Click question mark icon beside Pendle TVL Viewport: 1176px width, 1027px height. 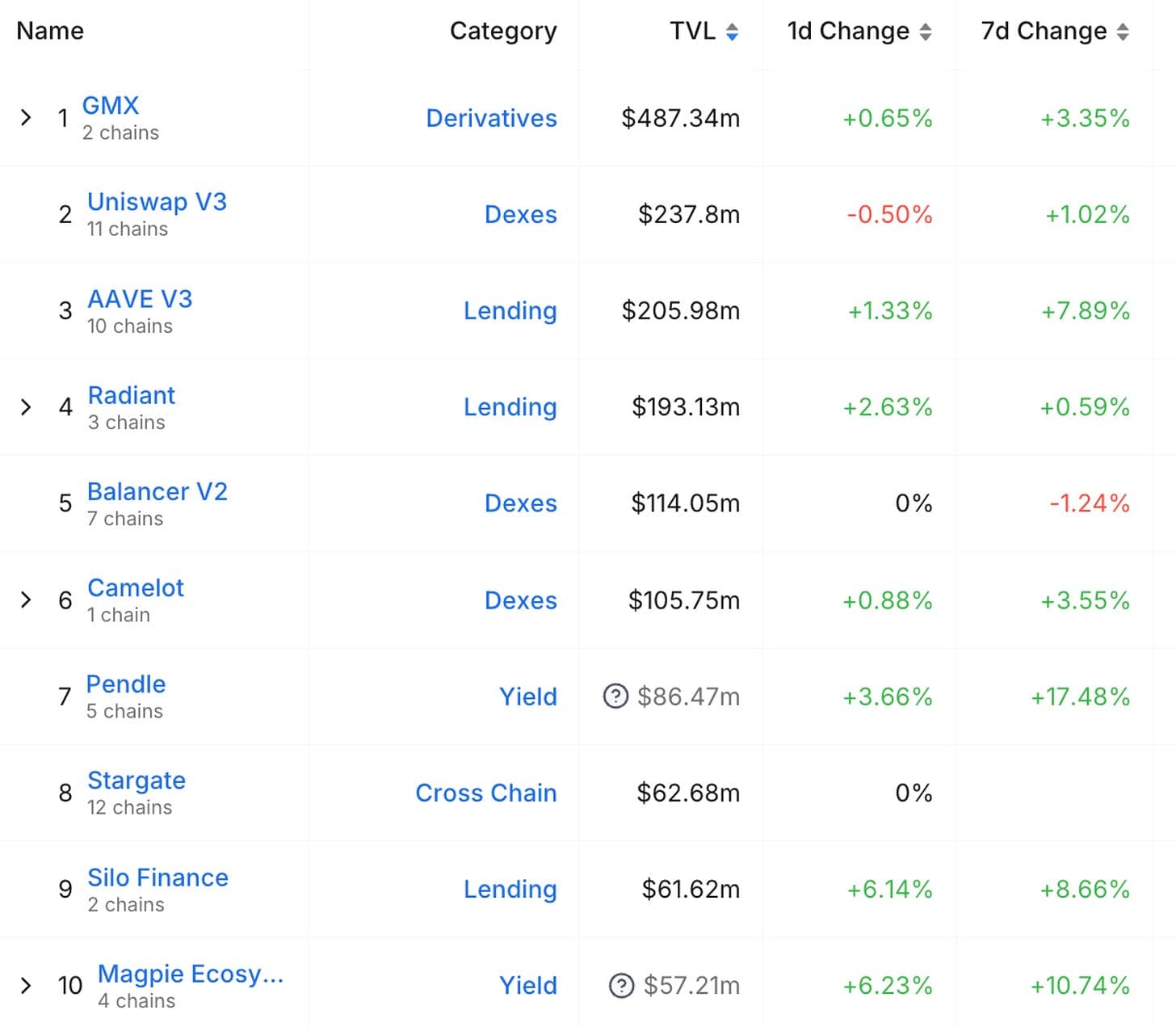[615, 696]
